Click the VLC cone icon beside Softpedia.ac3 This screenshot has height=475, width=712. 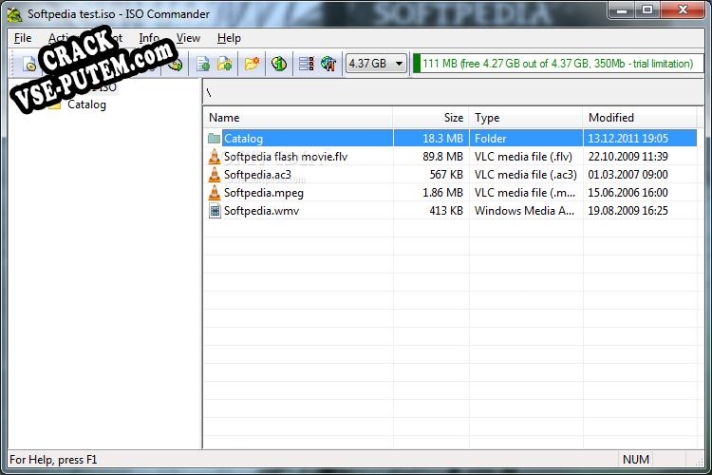point(214,175)
